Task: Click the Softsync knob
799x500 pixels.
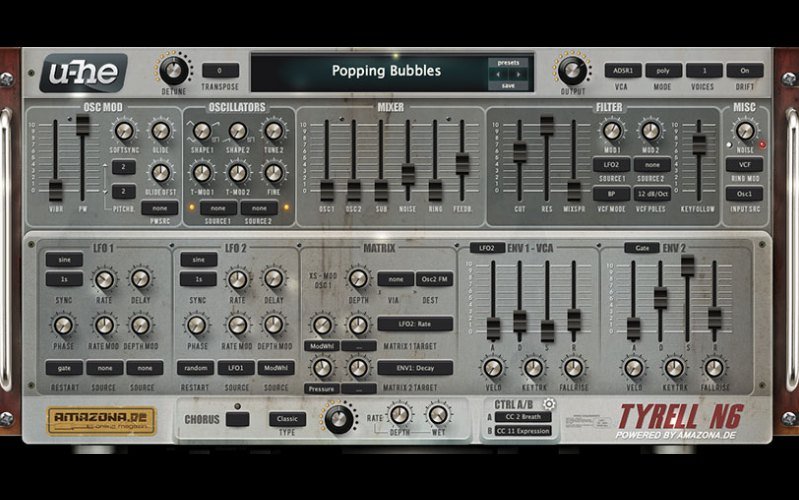Action: click(124, 131)
